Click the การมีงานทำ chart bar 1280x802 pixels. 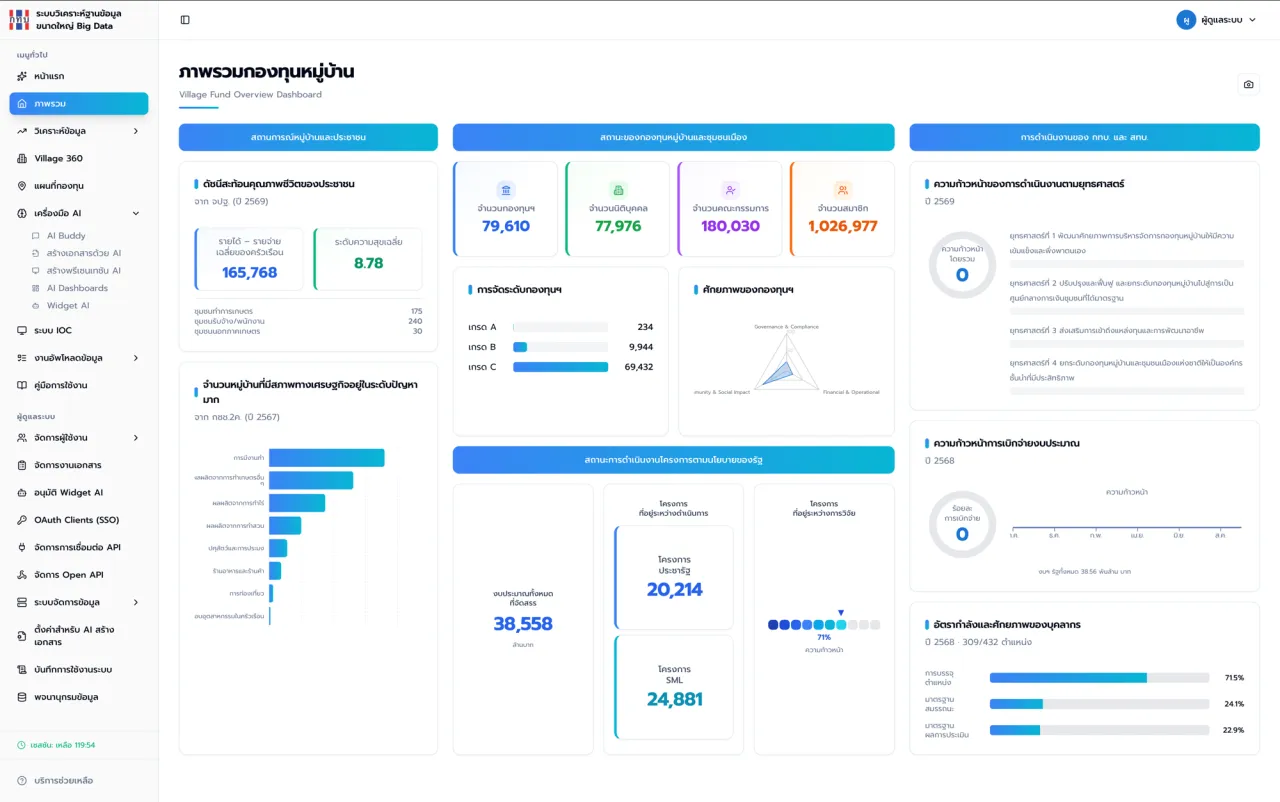(x=327, y=457)
